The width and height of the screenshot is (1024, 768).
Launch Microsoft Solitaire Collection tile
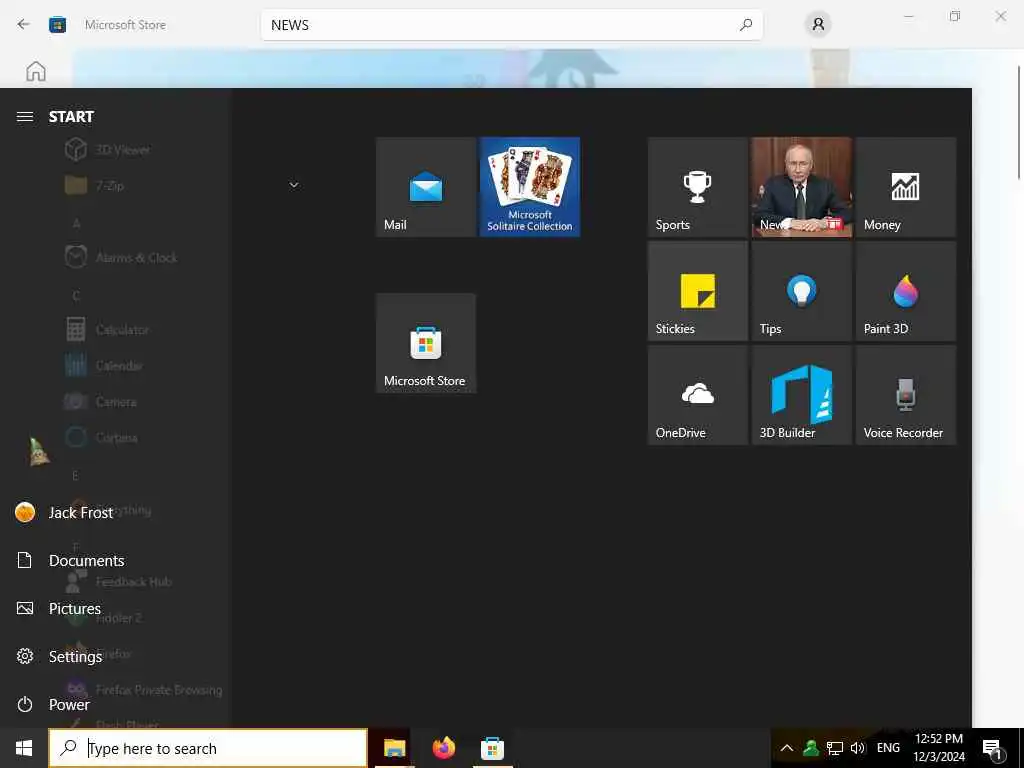click(x=530, y=187)
